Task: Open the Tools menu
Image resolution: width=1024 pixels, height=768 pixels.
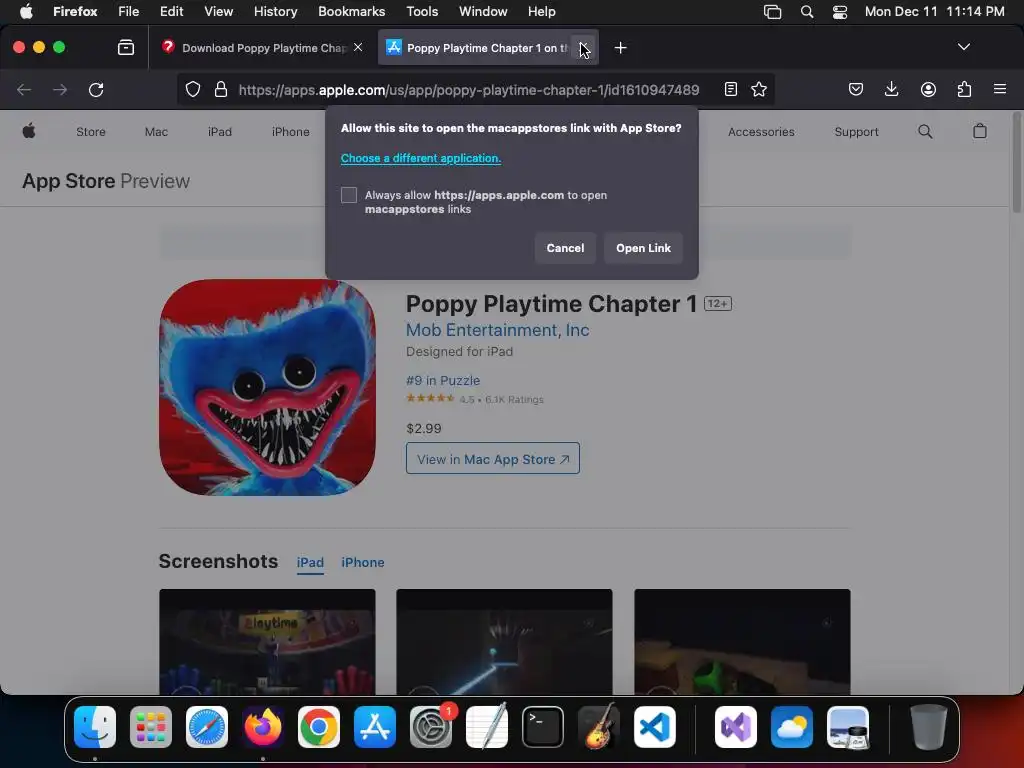Action: click(x=422, y=12)
